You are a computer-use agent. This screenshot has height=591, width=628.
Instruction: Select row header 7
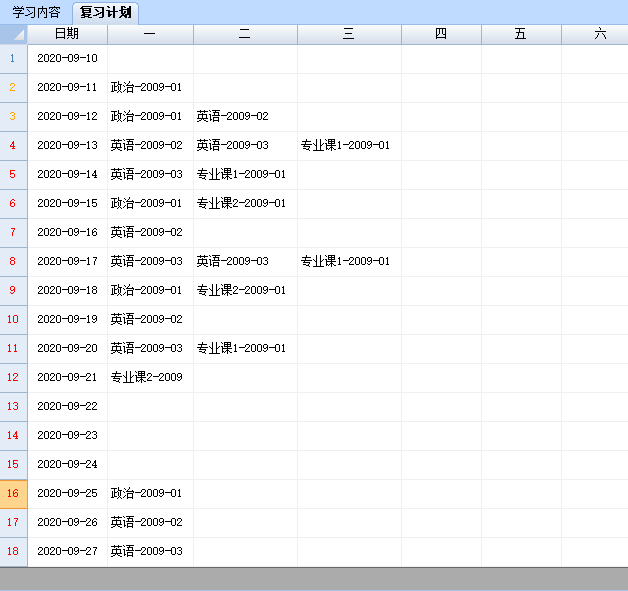pyautogui.click(x=14, y=233)
